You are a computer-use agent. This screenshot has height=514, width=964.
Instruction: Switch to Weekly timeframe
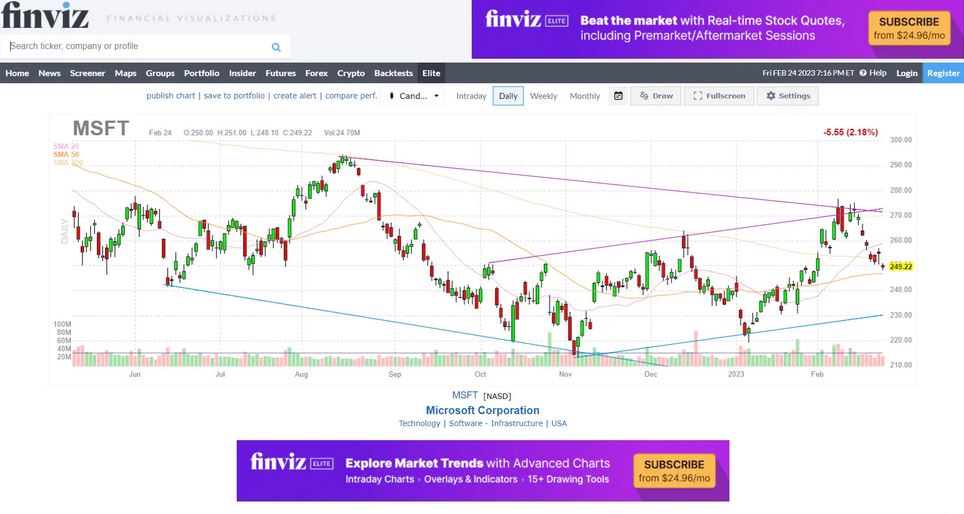coord(543,96)
